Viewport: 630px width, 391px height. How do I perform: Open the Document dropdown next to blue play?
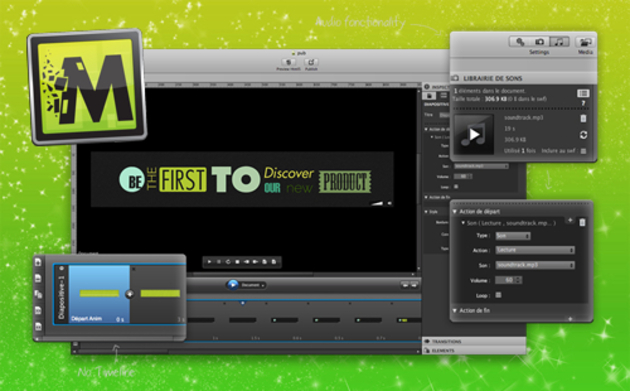(253, 285)
